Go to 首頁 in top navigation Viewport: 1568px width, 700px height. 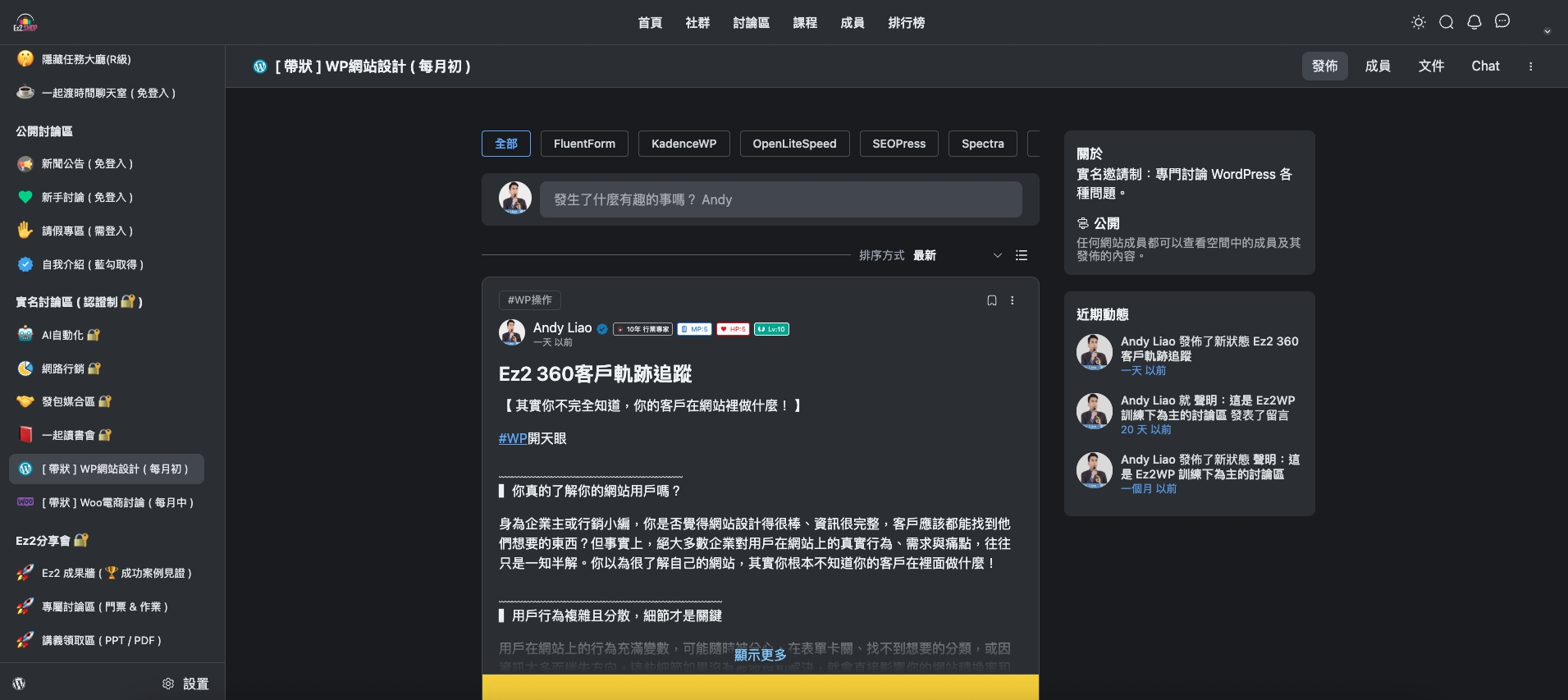tap(650, 23)
